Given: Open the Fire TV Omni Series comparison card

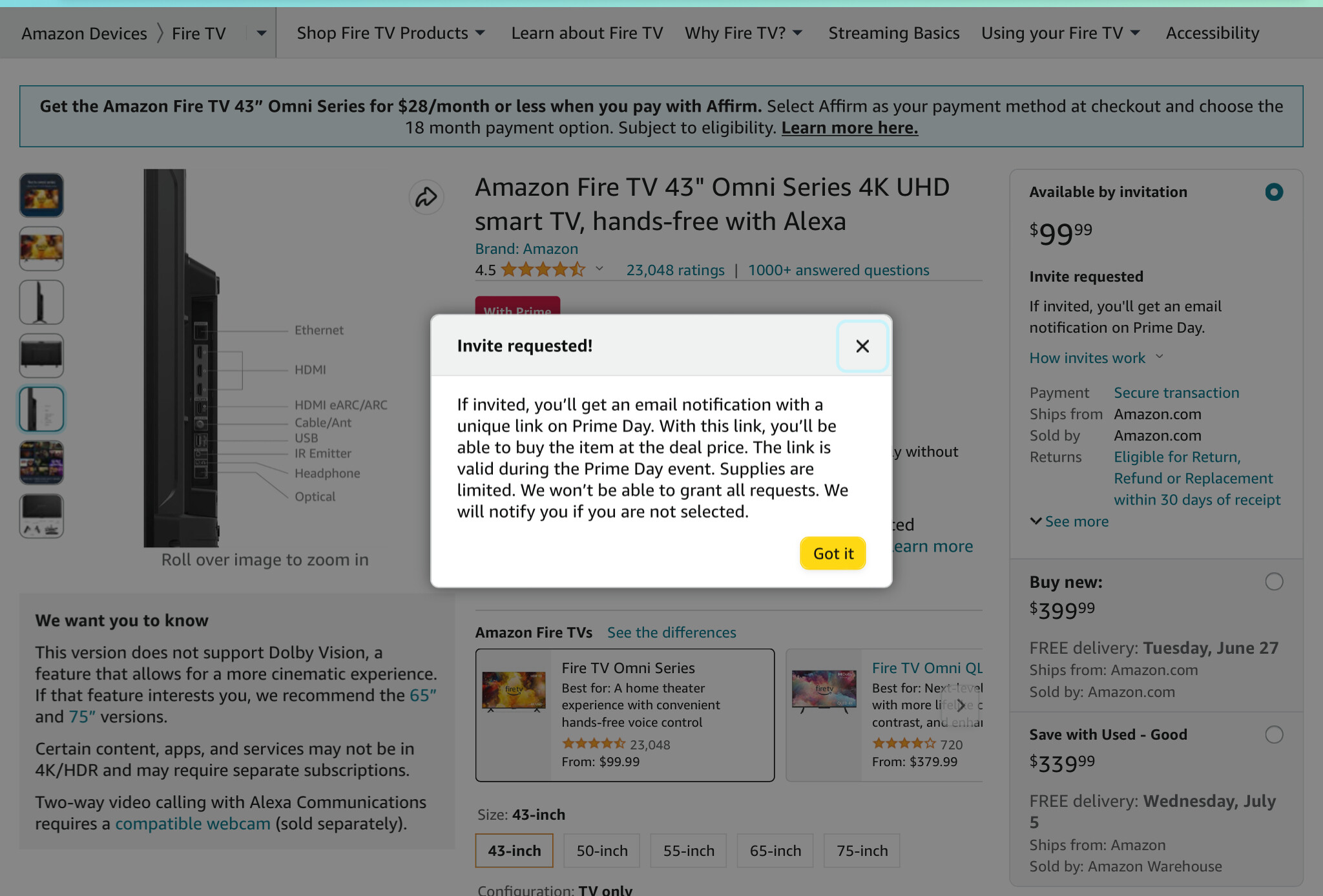Looking at the screenshot, I should pyautogui.click(x=625, y=715).
